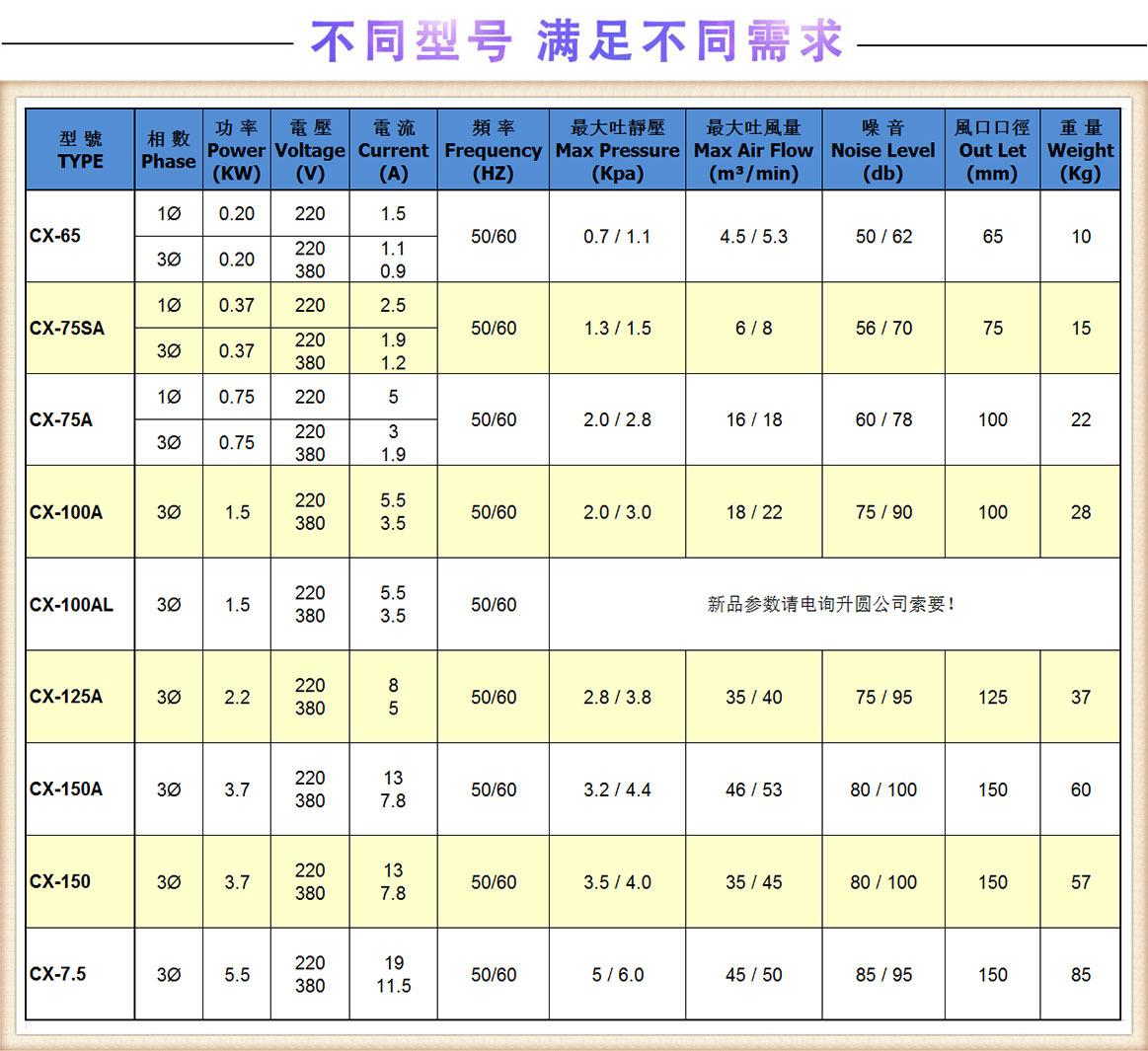Click the Noise Level (db) header
Screen dimensions: 1148x1051
[883, 149]
